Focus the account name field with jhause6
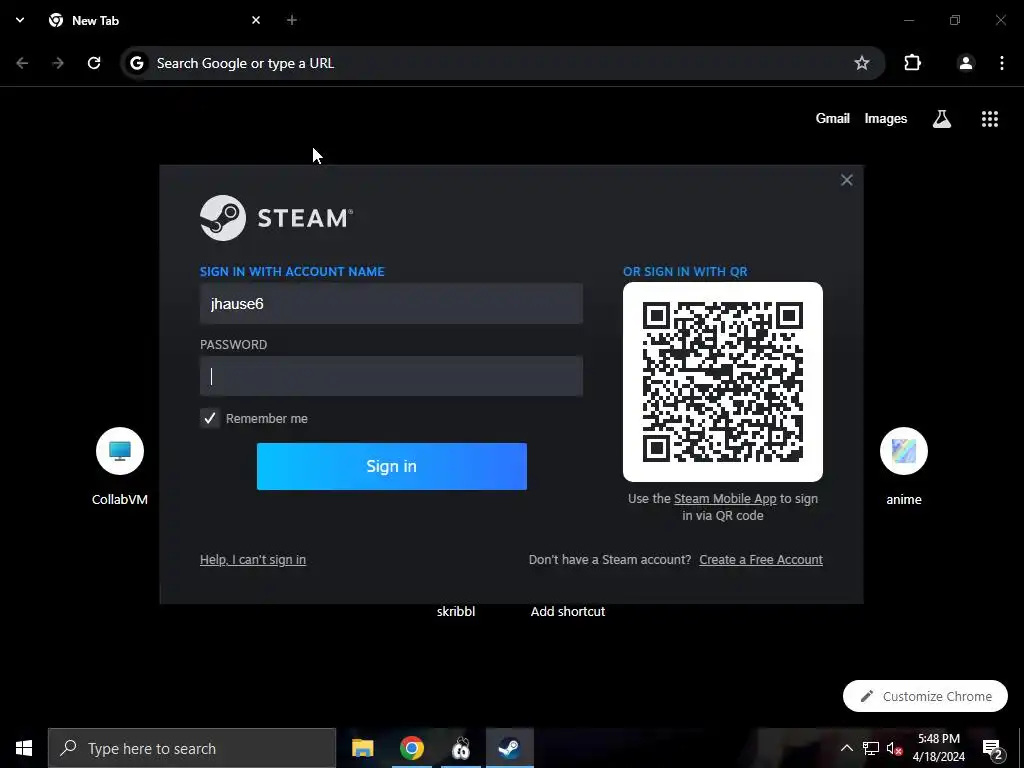 click(x=391, y=304)
